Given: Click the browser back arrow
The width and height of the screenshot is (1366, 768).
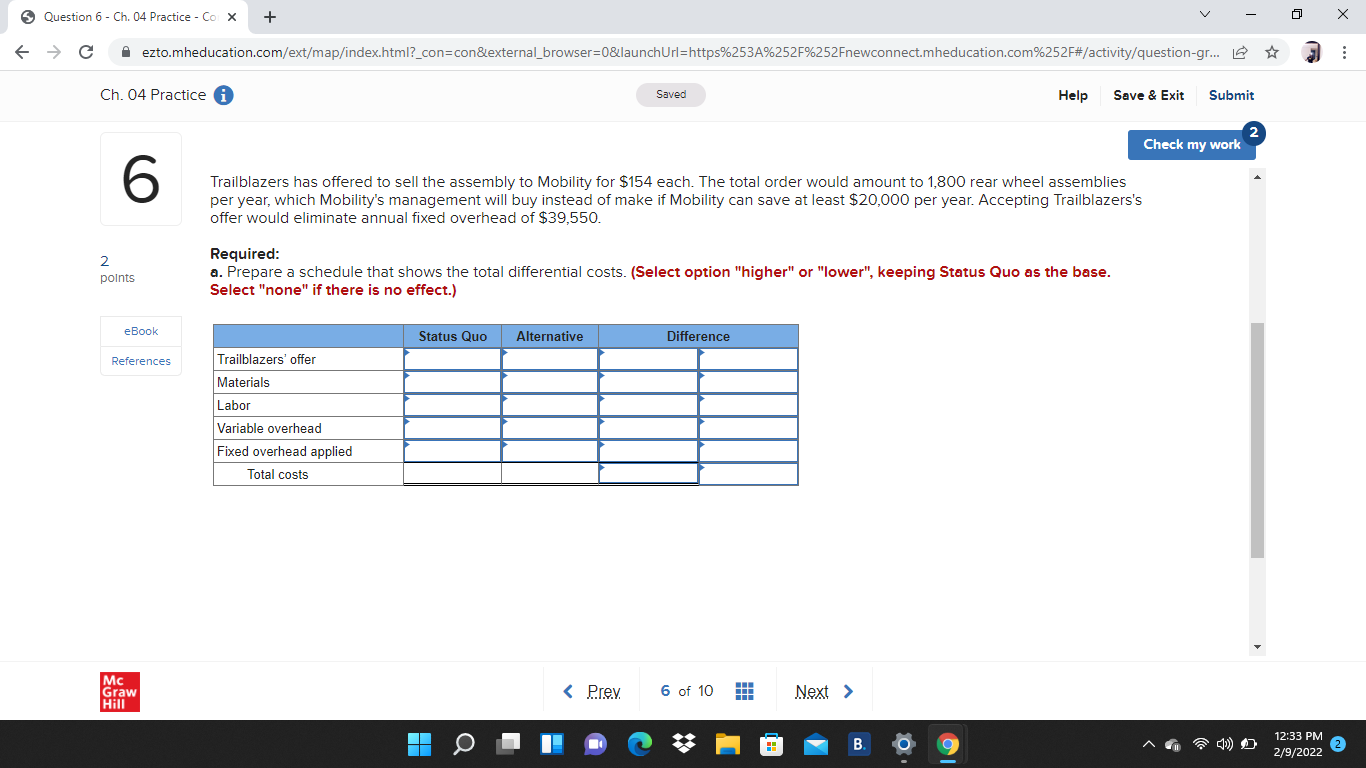Looking at the screenshot, I should click(x=22, y=52).
